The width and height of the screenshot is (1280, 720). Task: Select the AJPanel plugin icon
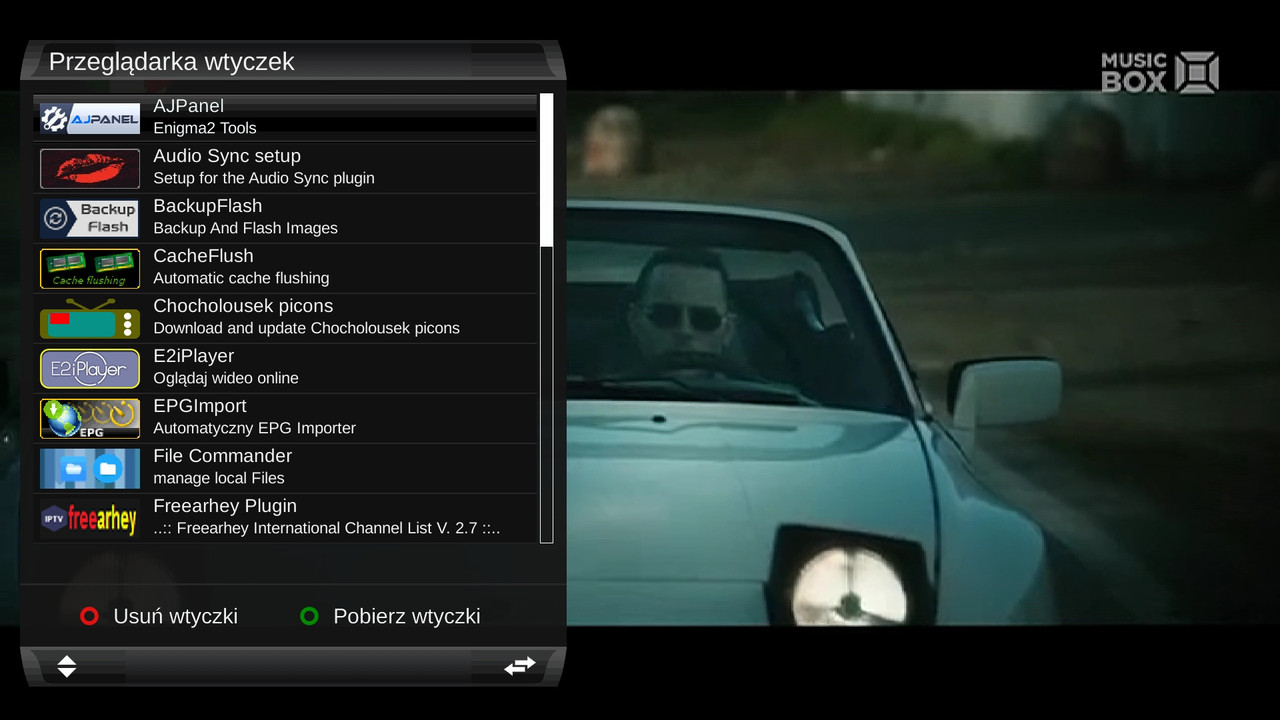(x=90, y=119)
